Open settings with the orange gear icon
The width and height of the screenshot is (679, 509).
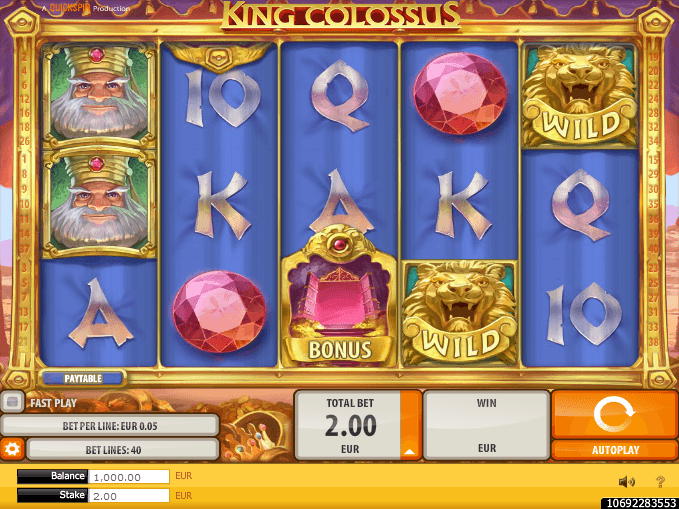tap(12, 449)
